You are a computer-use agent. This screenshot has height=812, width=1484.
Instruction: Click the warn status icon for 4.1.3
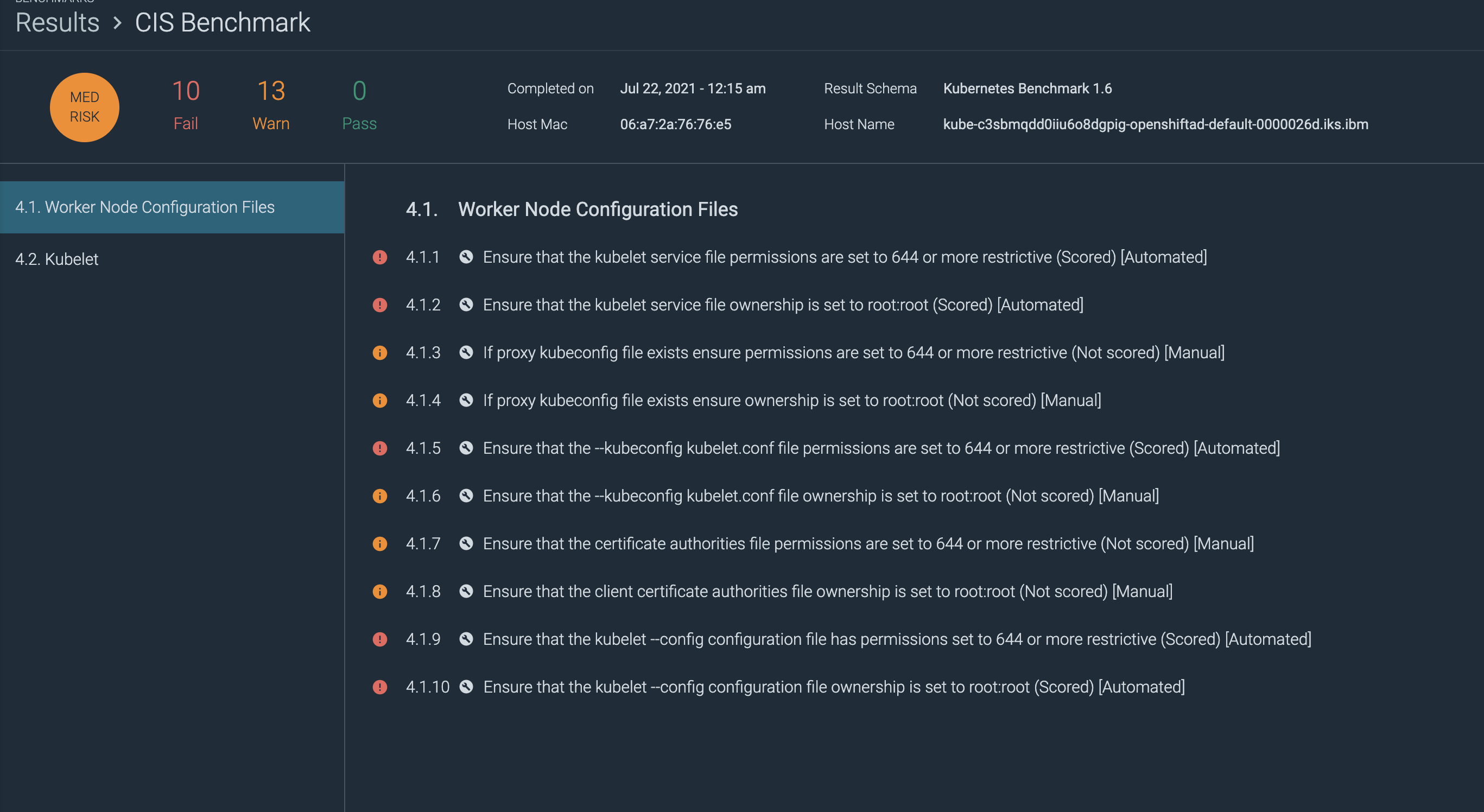[379, 352]
